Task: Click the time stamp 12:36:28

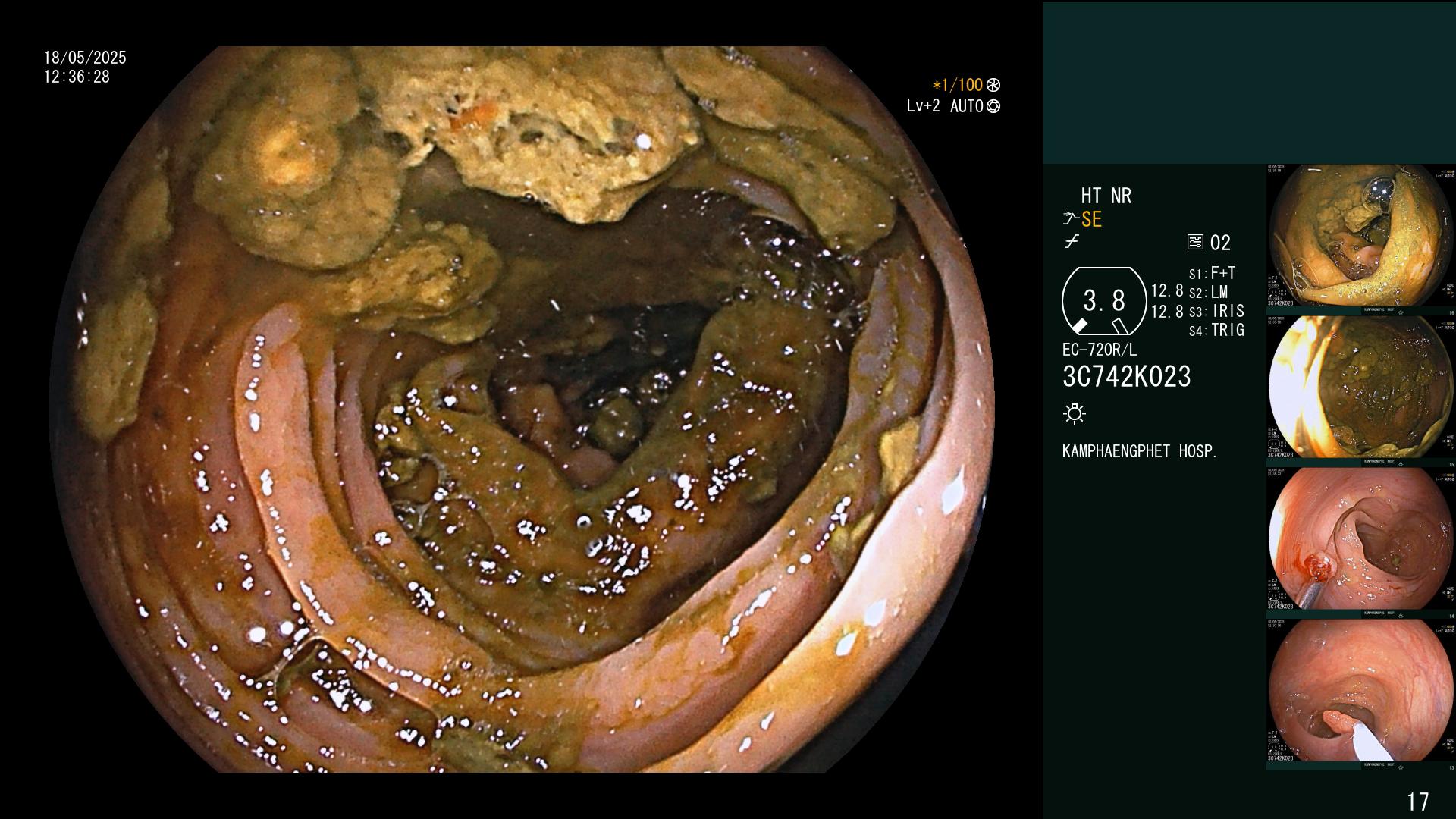Action: pyautogui.click(x=77, y=77)
